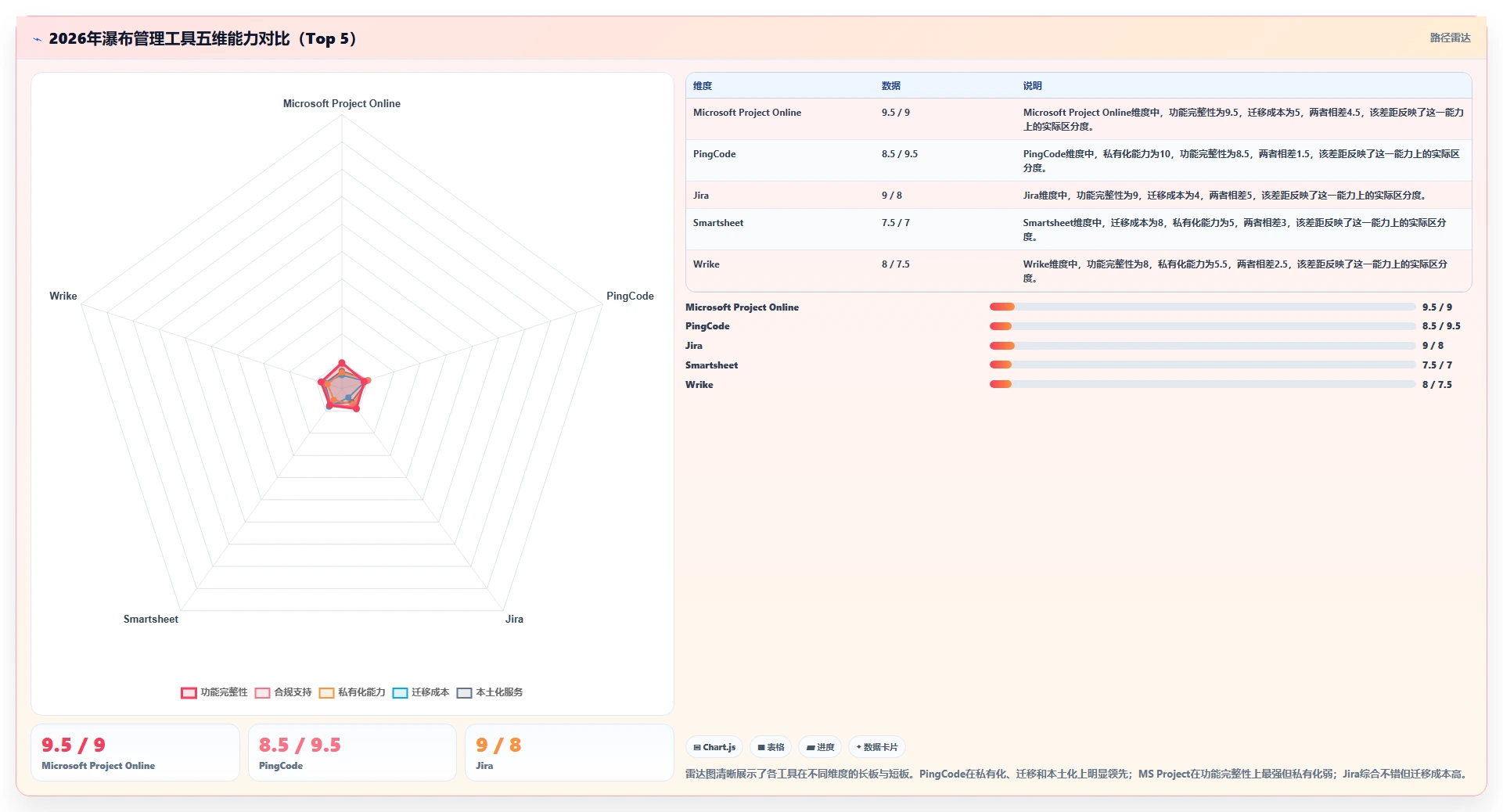Viewport: 1503px width, 812px height.
Task: Click the Wrike label in the progress list
Action: (699, 385)
